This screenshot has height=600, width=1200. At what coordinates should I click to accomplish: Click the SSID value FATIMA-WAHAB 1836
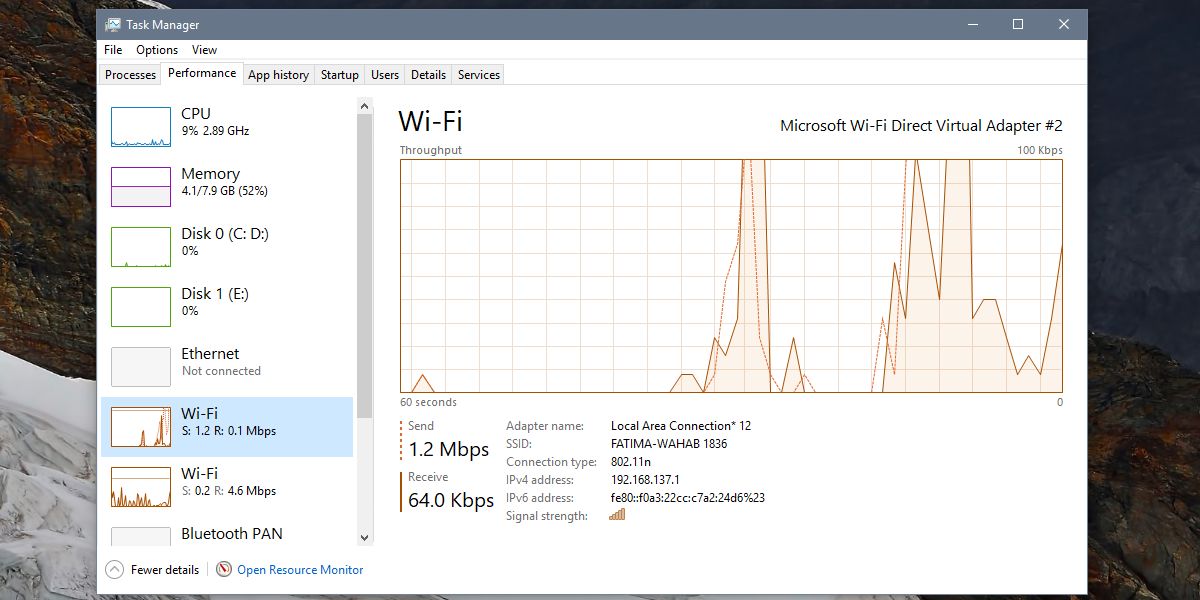(x=669, y=444)
